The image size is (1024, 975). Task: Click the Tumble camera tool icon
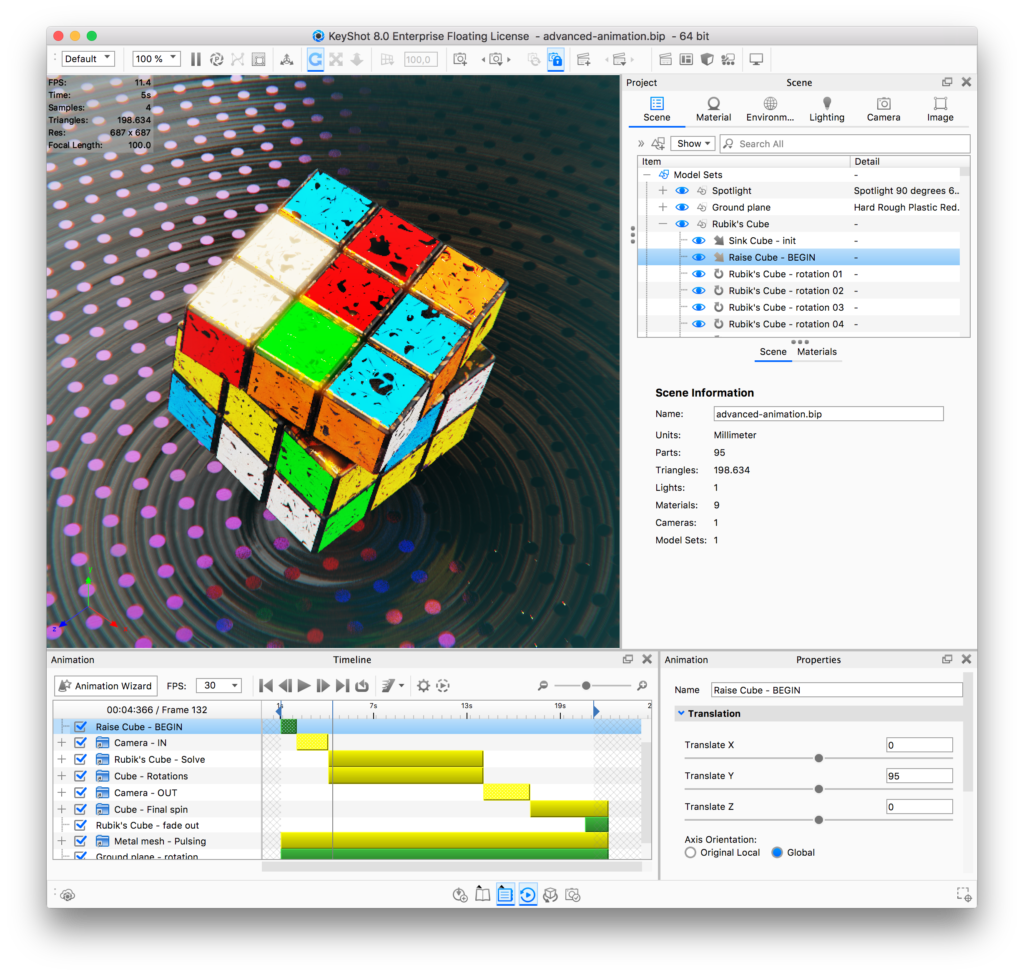coord(314,59)
